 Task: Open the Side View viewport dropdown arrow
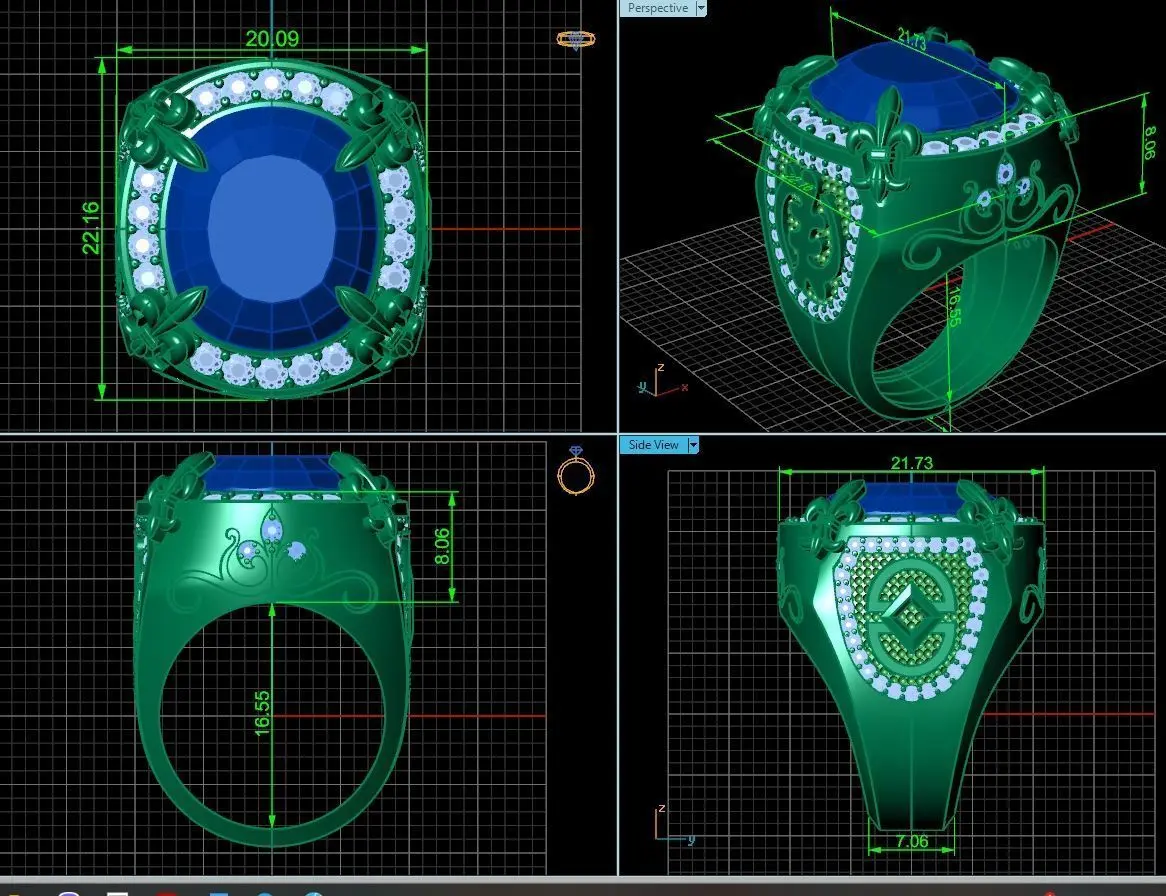693,445
